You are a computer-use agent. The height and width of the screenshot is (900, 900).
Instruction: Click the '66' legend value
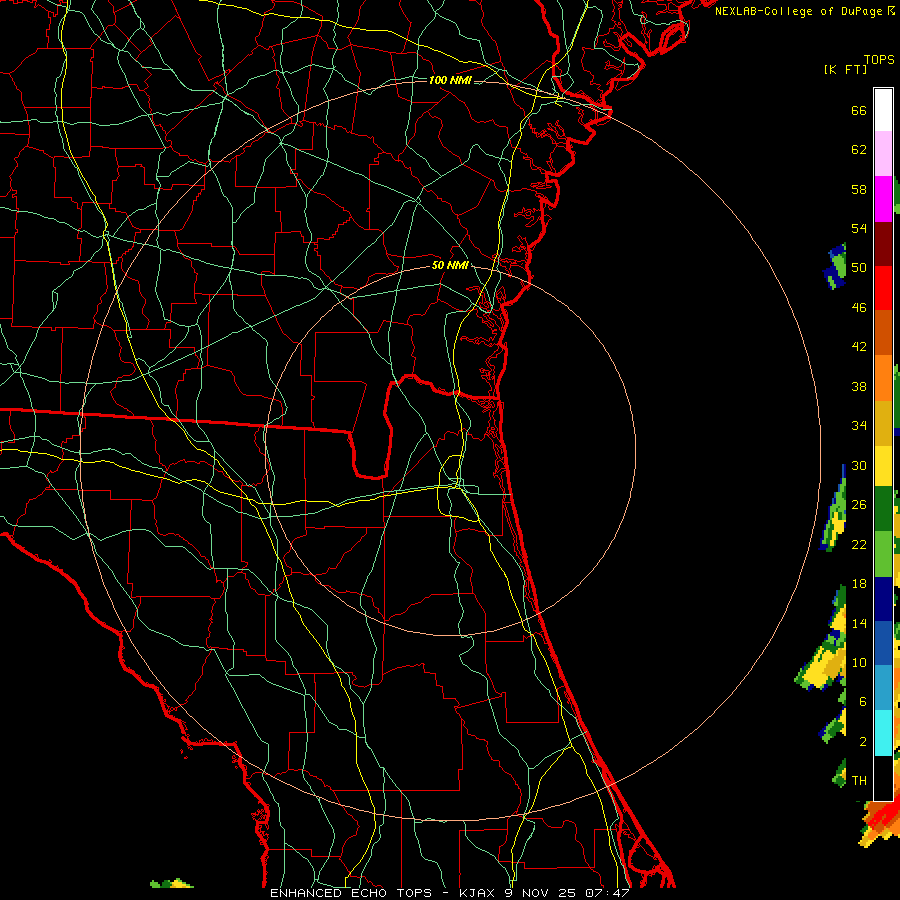click(859, 110)
